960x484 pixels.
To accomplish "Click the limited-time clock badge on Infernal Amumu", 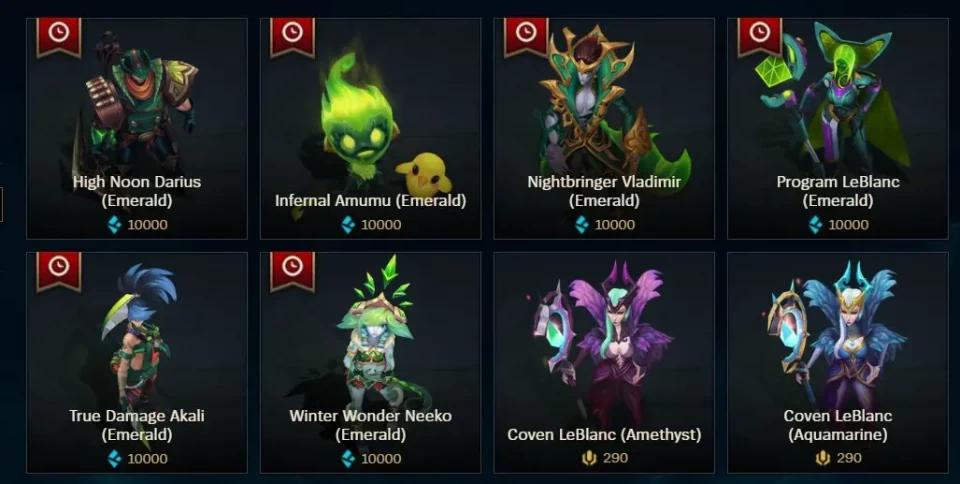I will click(293, 36).
